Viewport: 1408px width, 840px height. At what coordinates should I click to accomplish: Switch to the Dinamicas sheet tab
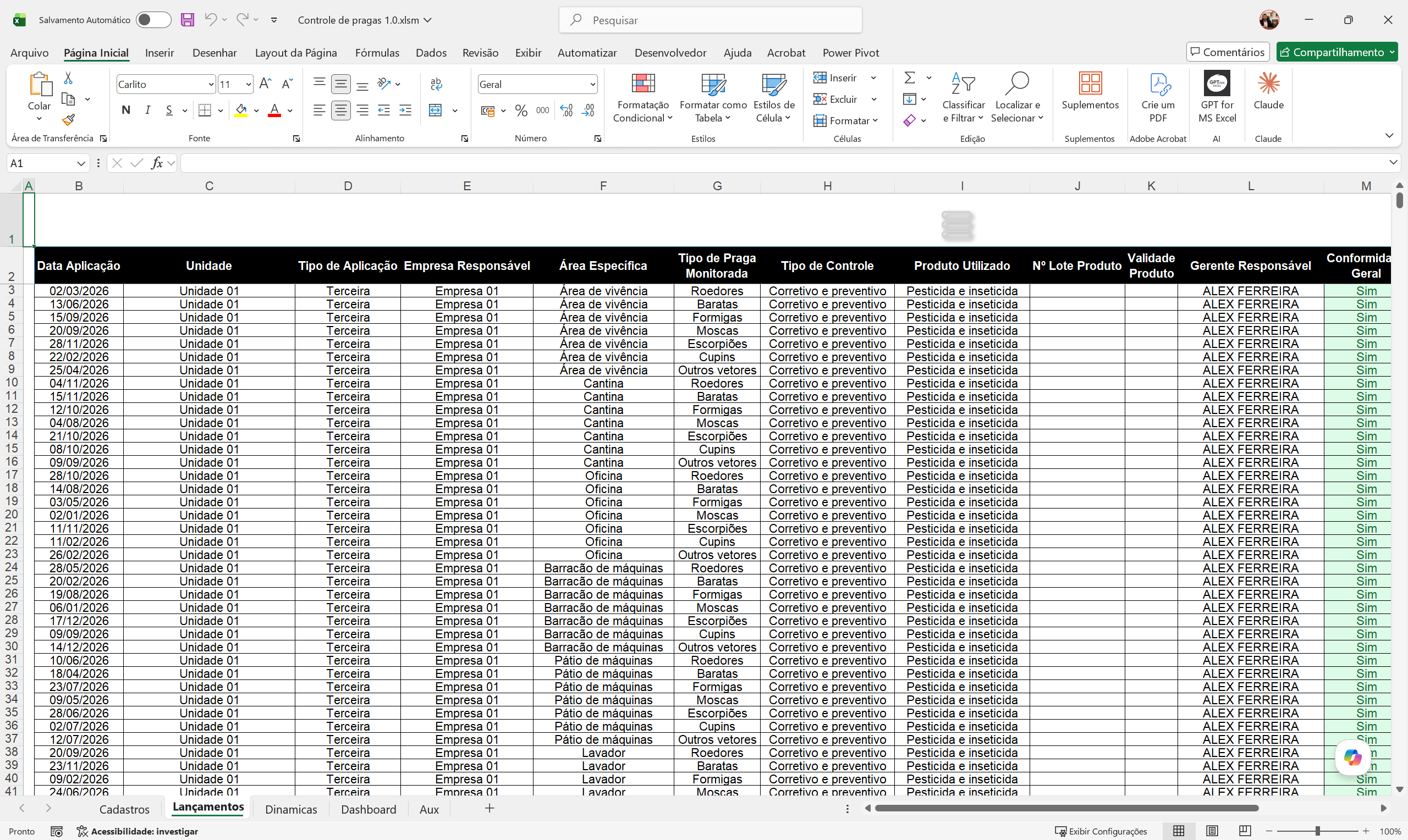pyautogui.click(x=291, y=809)
